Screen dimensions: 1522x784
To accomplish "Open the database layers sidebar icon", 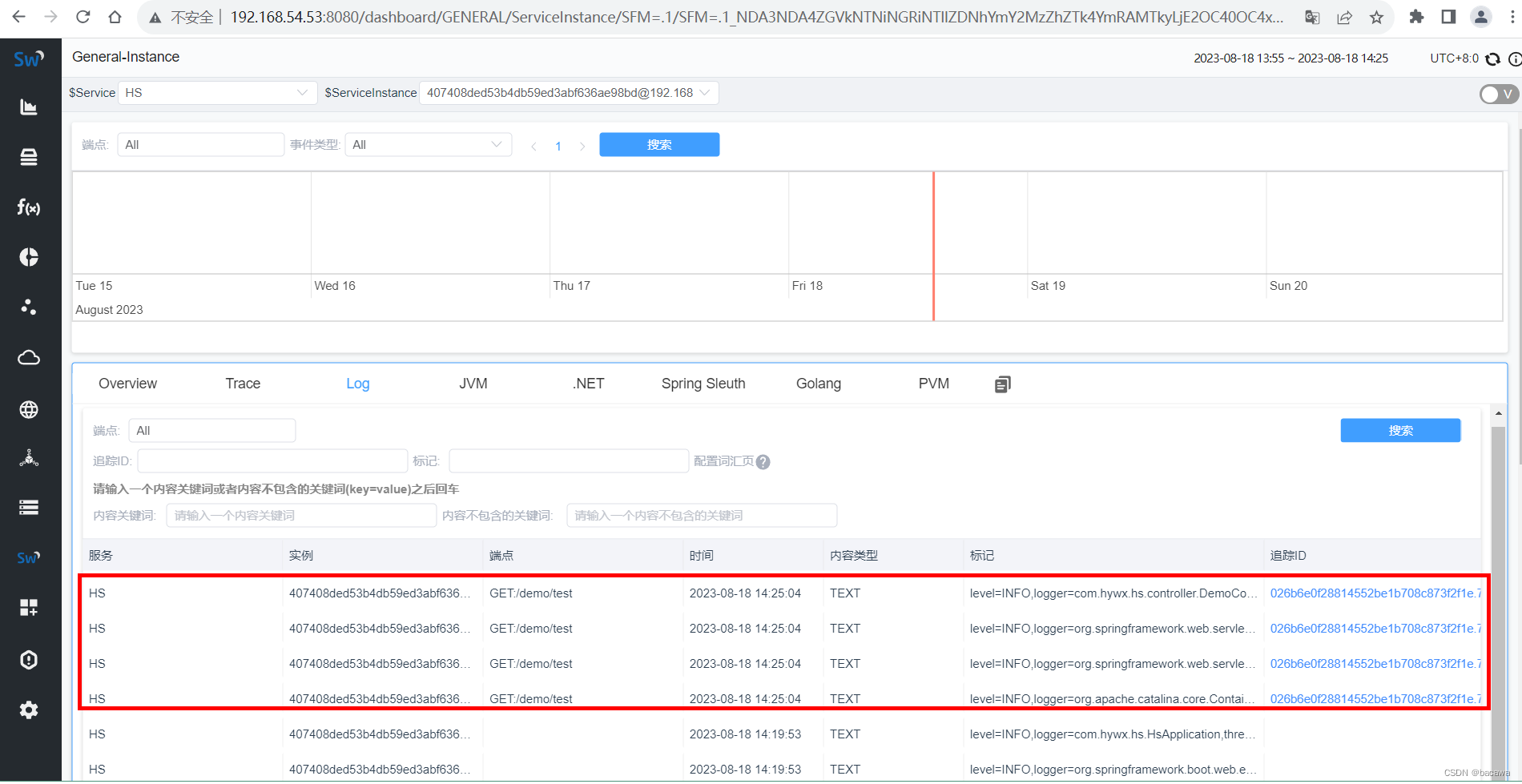I will tap(29, 157).
